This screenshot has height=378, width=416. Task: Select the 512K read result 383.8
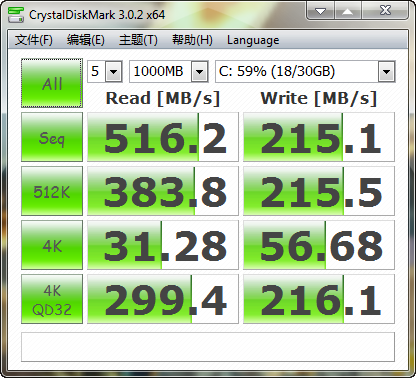coord(163,191)
